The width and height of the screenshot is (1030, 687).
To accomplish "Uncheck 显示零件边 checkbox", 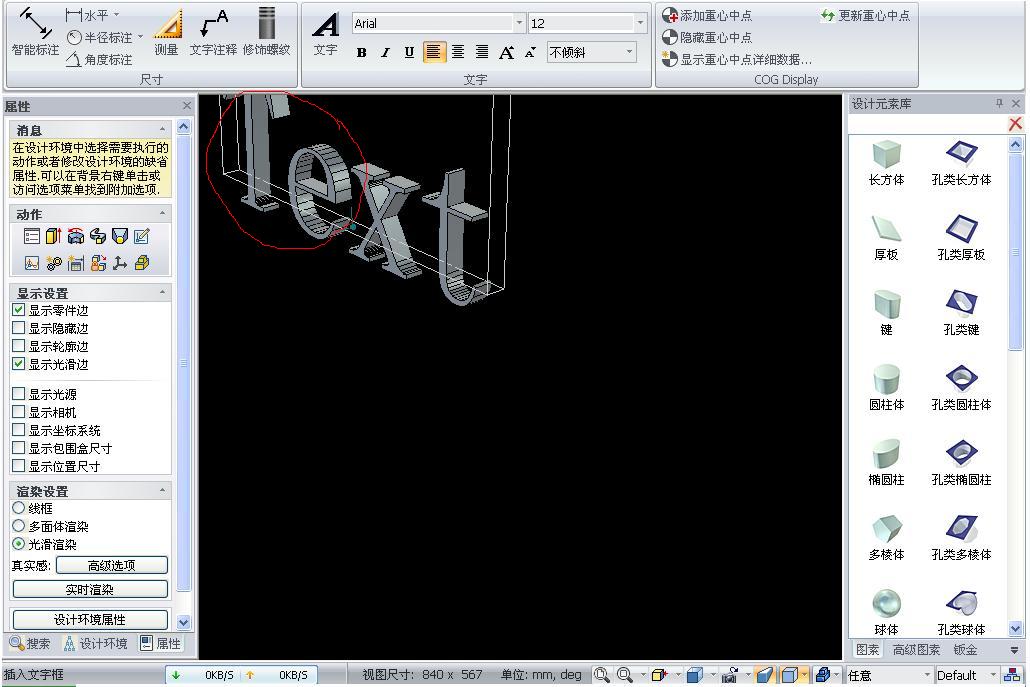I will pos(18,310).
